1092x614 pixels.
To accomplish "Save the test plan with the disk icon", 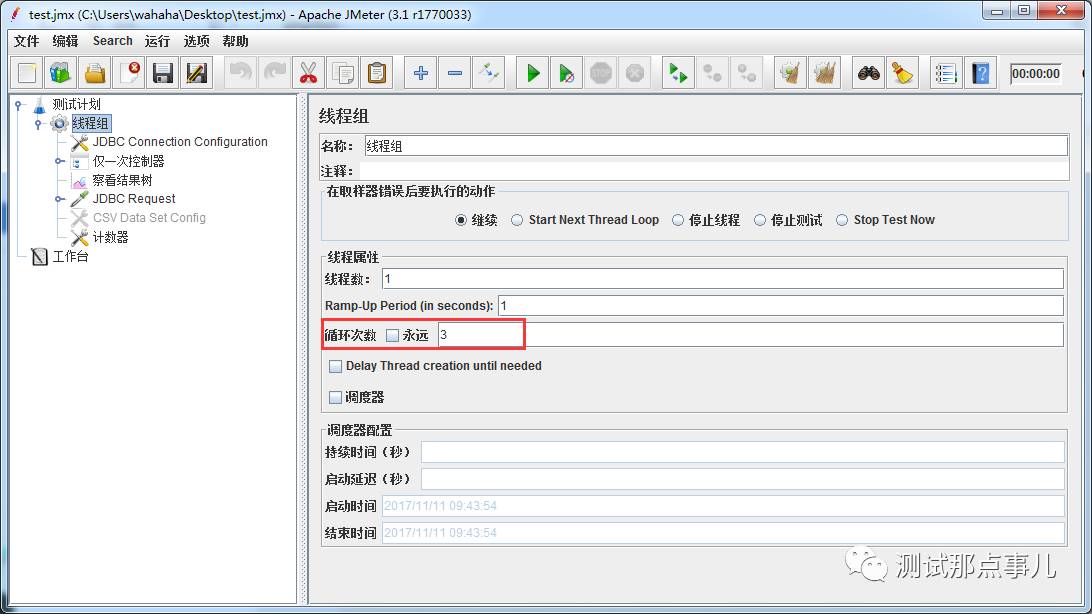I will [x=163, y=73].
